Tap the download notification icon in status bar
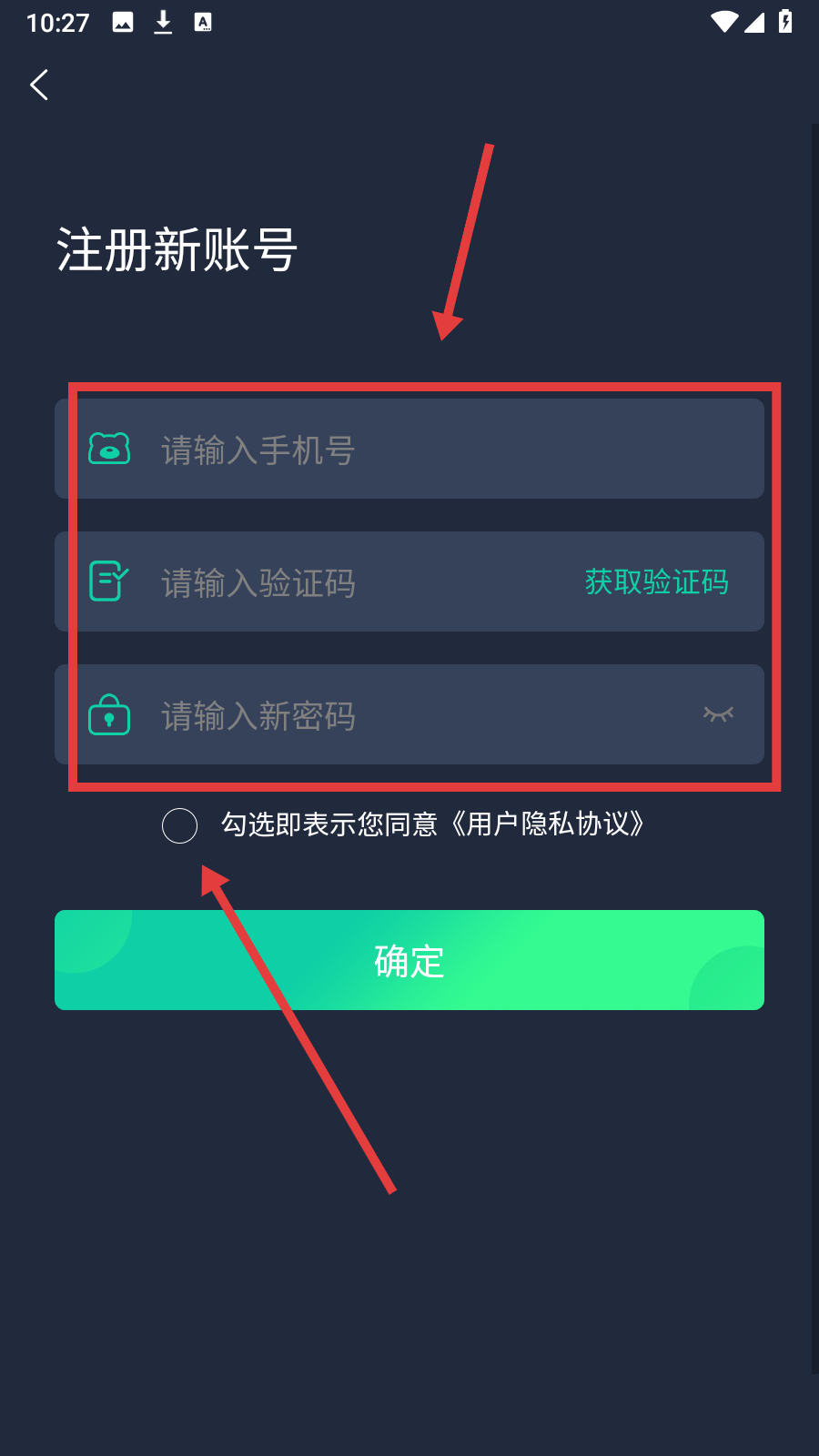 click(x=163, y=22)
